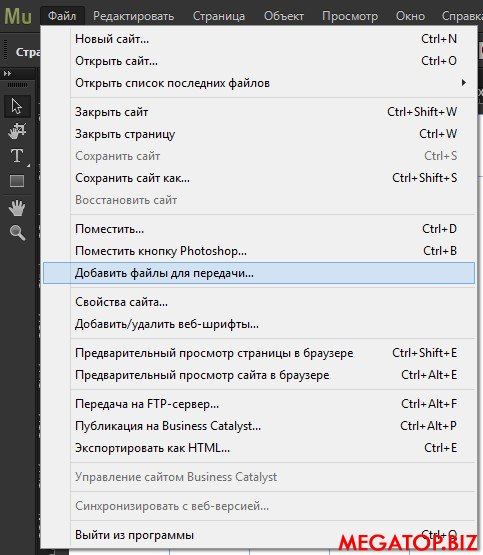Select the Zoom magnifier tool
The height and width of the screenshot is (555, 483).
pos(17,233)
